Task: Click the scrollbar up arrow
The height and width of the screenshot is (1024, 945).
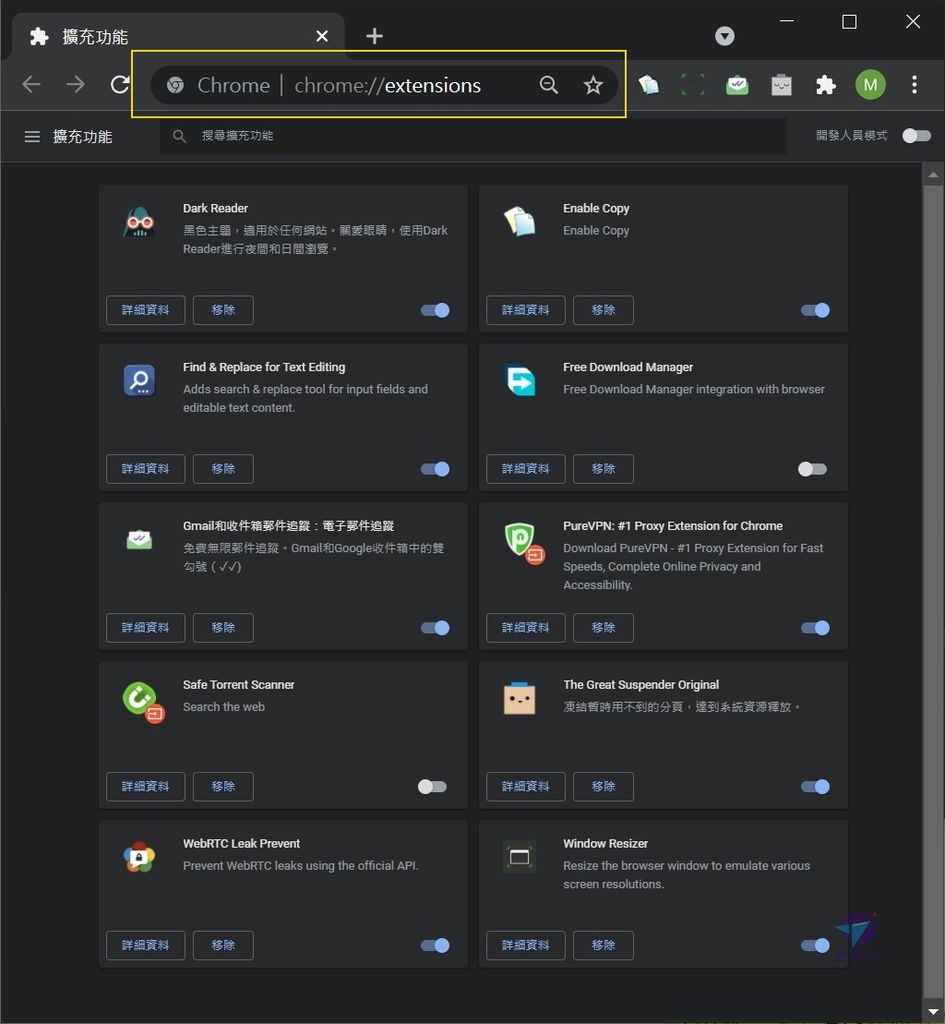Action: [933, 174]
